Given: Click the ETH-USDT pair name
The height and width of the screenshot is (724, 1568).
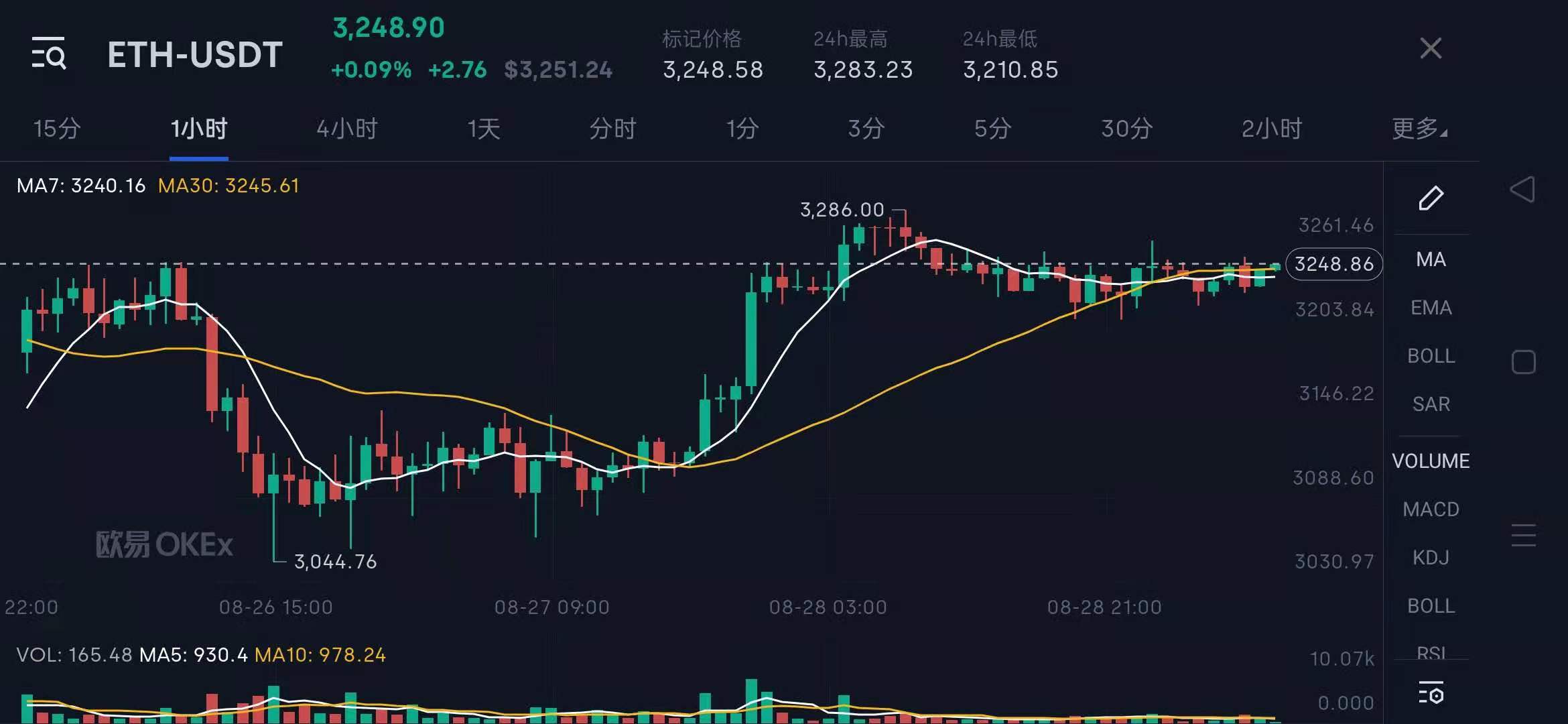Looking at the screenshot, I should pos(194,54).
